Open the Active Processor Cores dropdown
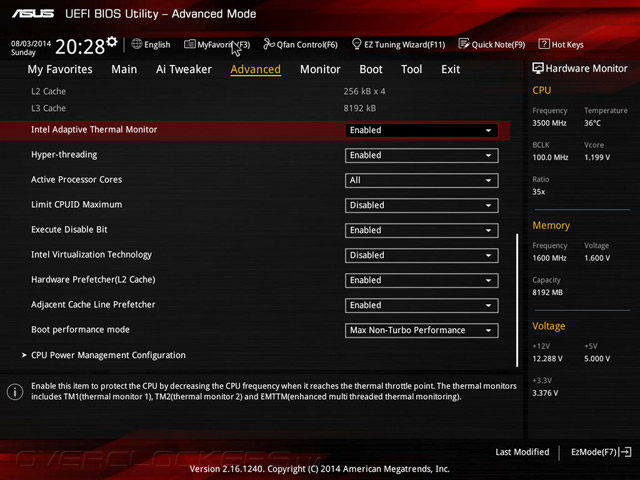 (x=422, y=180)
